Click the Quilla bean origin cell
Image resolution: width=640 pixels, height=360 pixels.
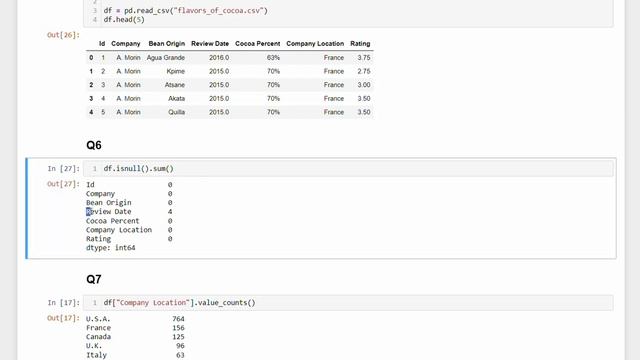(x=177, y=112)
